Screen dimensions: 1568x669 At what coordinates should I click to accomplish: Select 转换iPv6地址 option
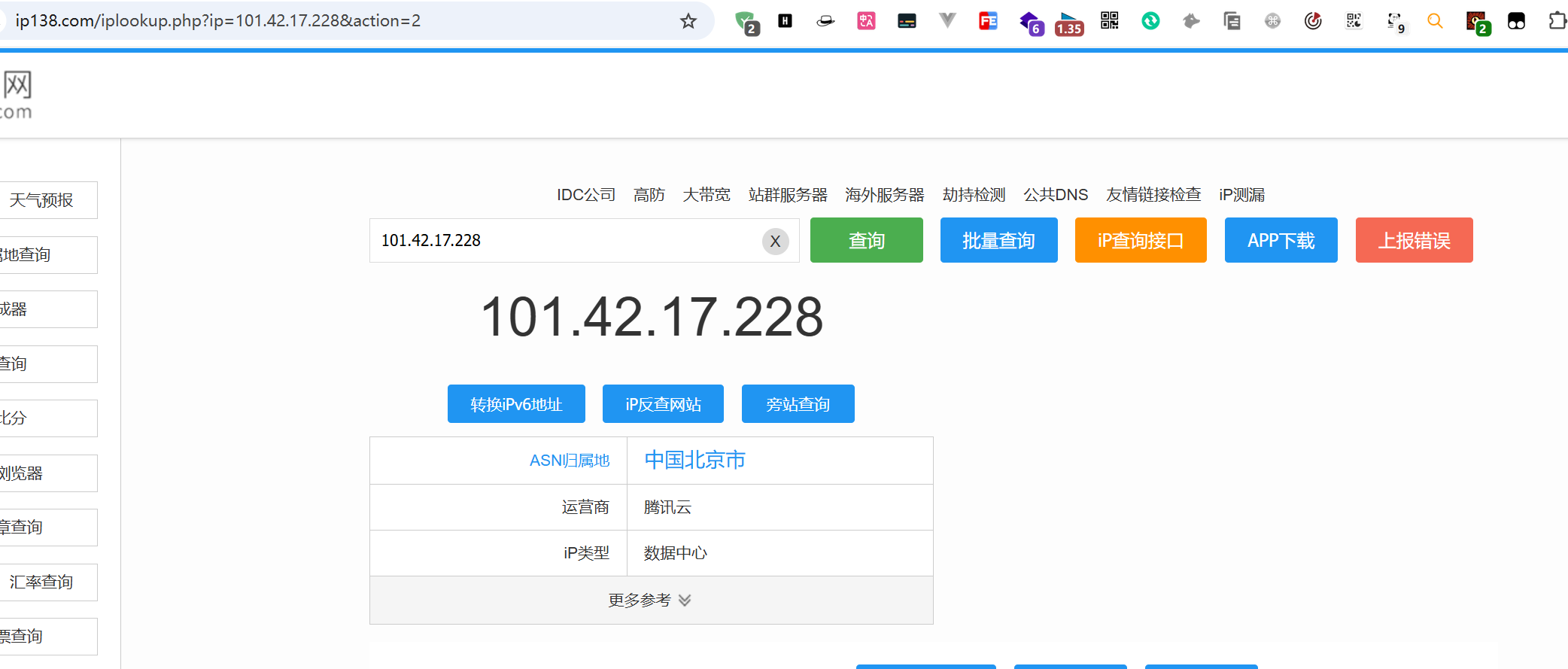(x=516, y=404)
